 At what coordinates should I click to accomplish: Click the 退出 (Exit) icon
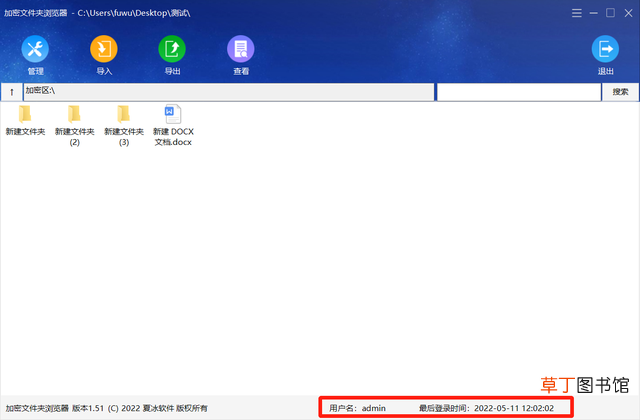click(x=605, y=49)
